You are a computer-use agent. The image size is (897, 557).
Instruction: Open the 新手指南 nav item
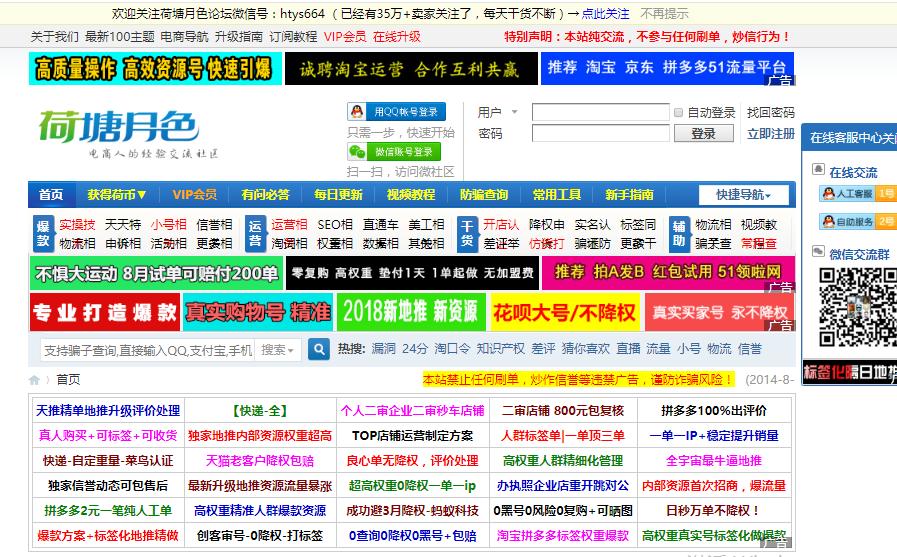629,195
